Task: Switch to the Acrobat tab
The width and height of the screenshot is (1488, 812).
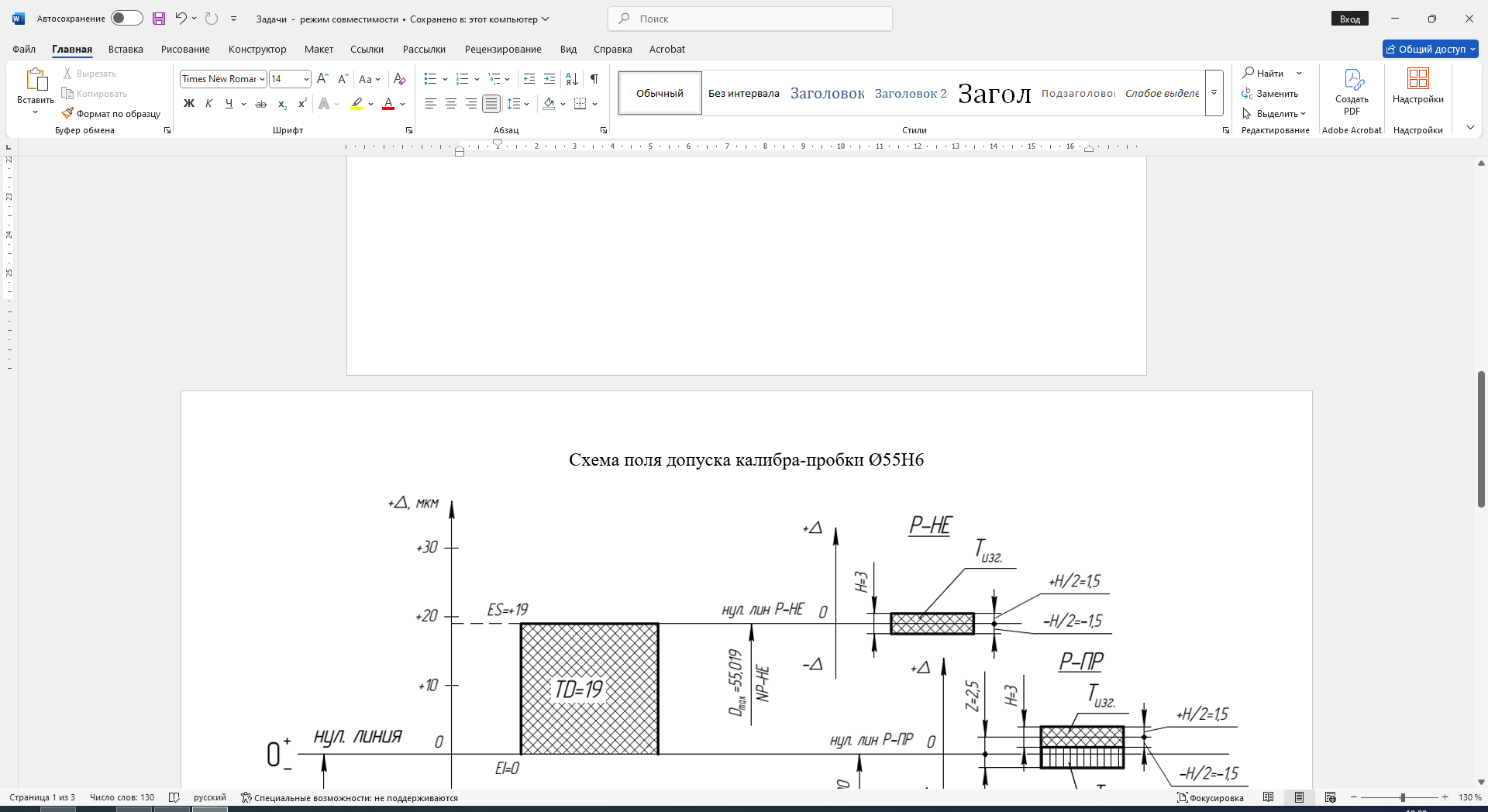Action: point(667,49)
